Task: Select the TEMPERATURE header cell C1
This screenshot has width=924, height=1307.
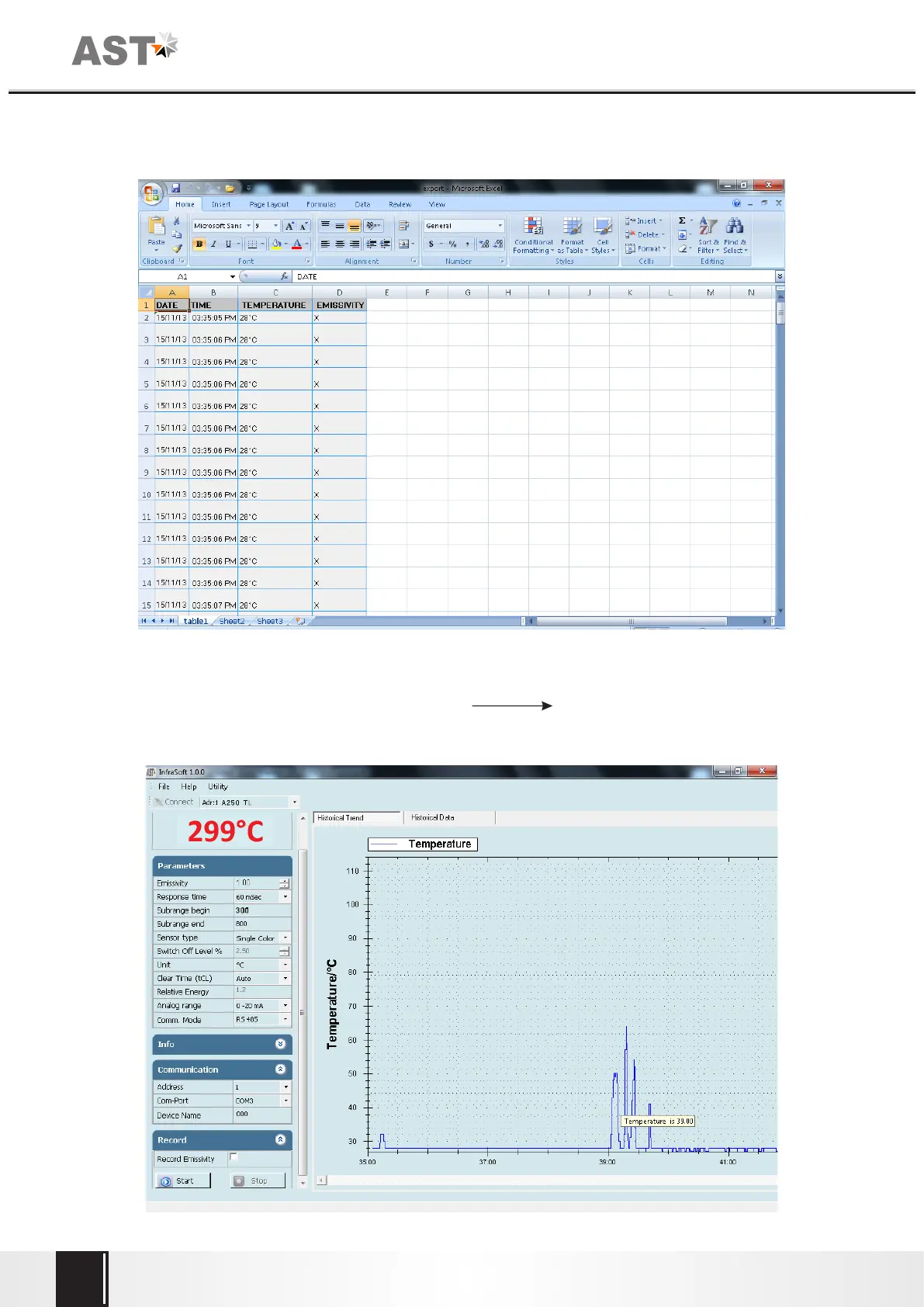Action: [275, 305]
